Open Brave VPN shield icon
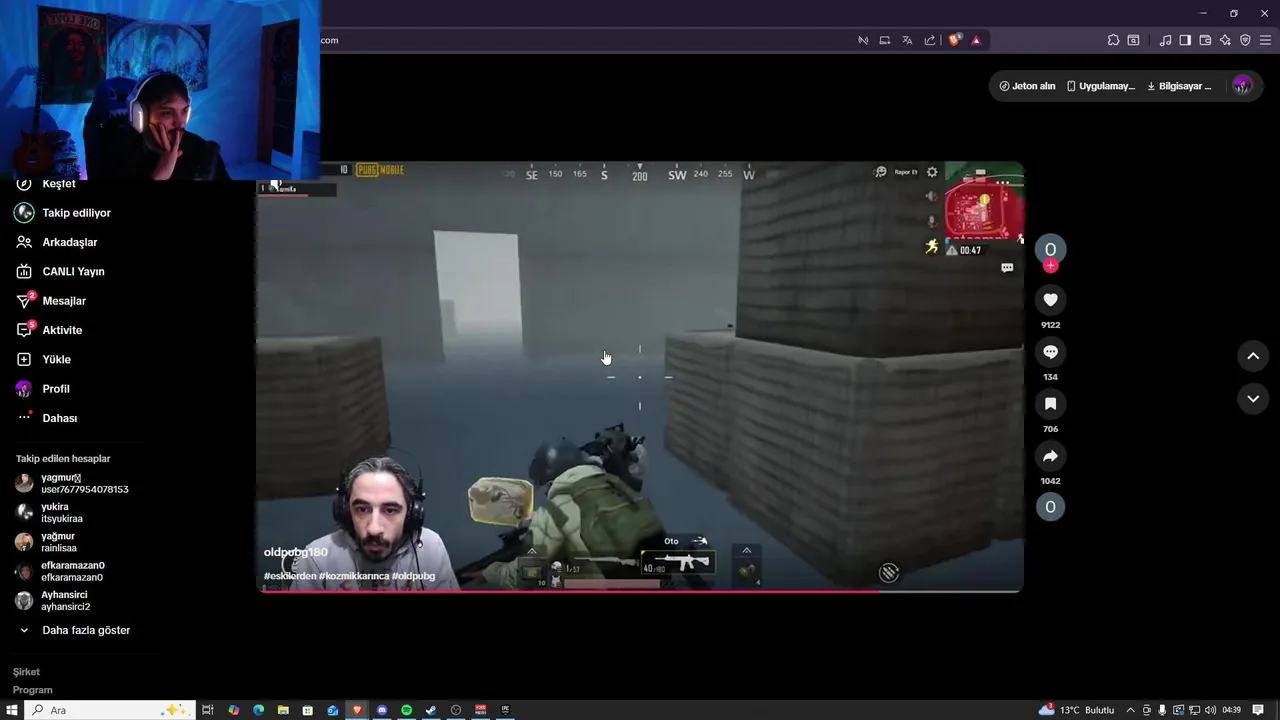This screenshot has height=720, width=1280. pyautogui.click(x=1245, y=40)
